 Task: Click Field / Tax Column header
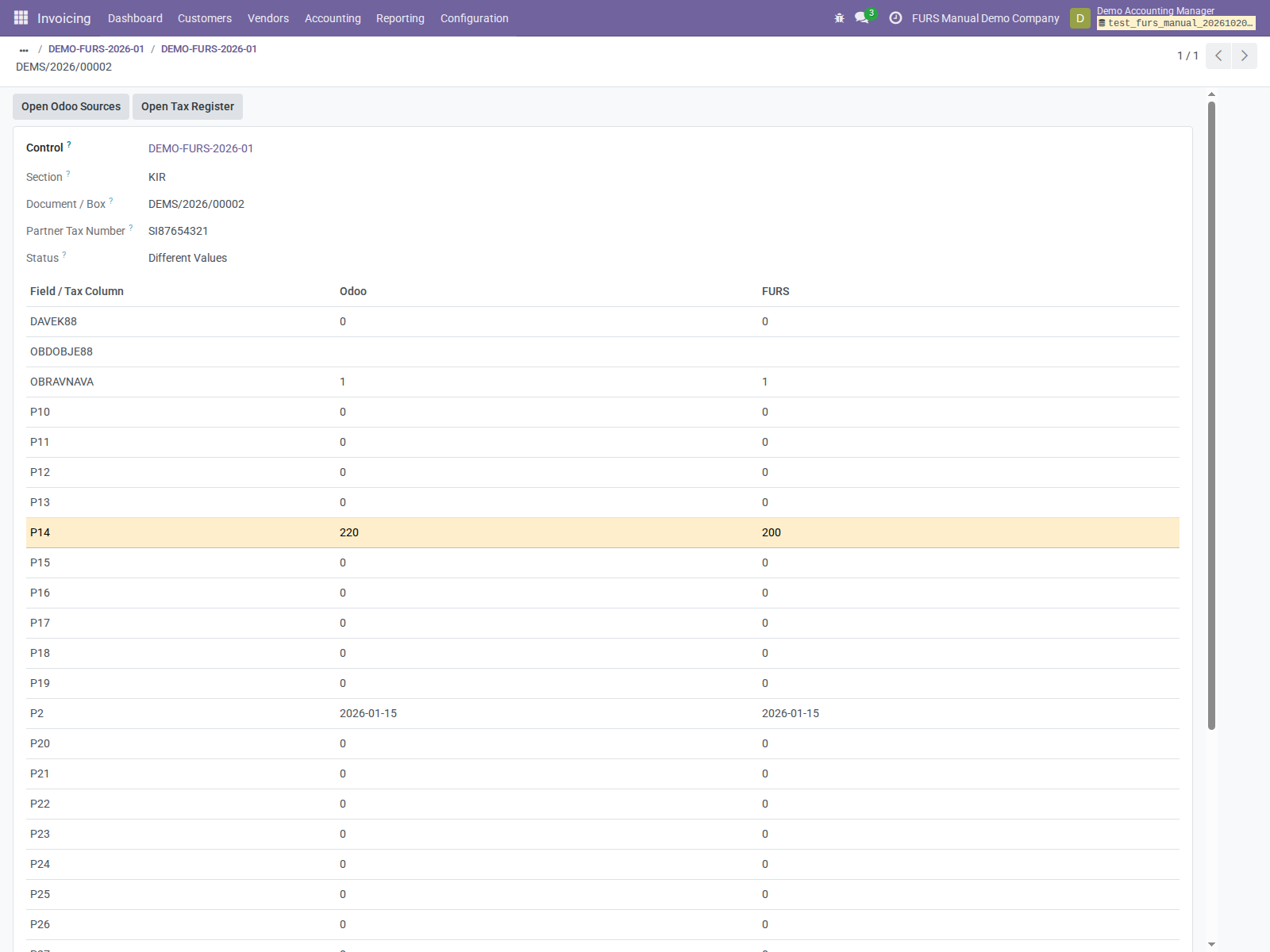pos(77,291)
